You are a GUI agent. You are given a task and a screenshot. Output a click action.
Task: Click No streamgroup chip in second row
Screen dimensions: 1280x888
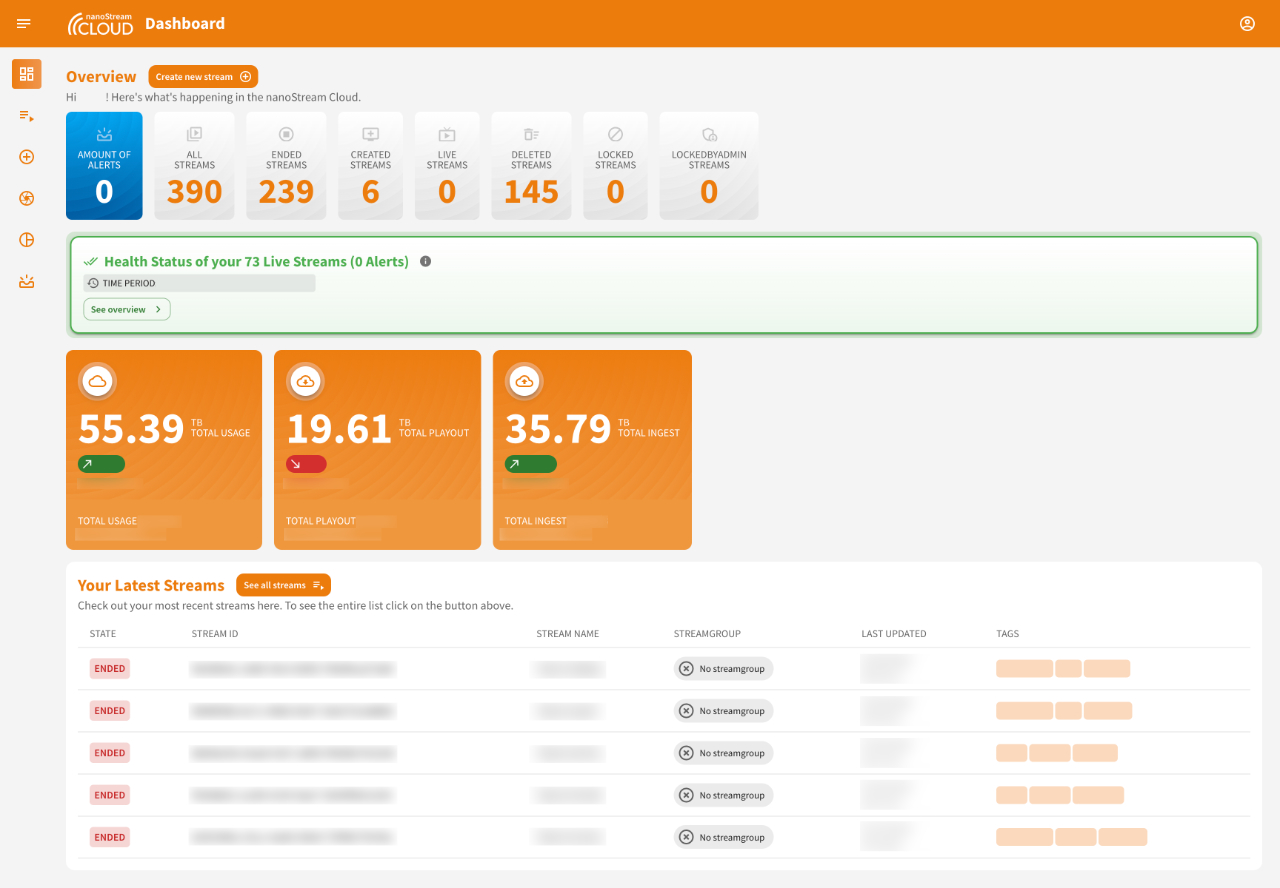point(724,711)
